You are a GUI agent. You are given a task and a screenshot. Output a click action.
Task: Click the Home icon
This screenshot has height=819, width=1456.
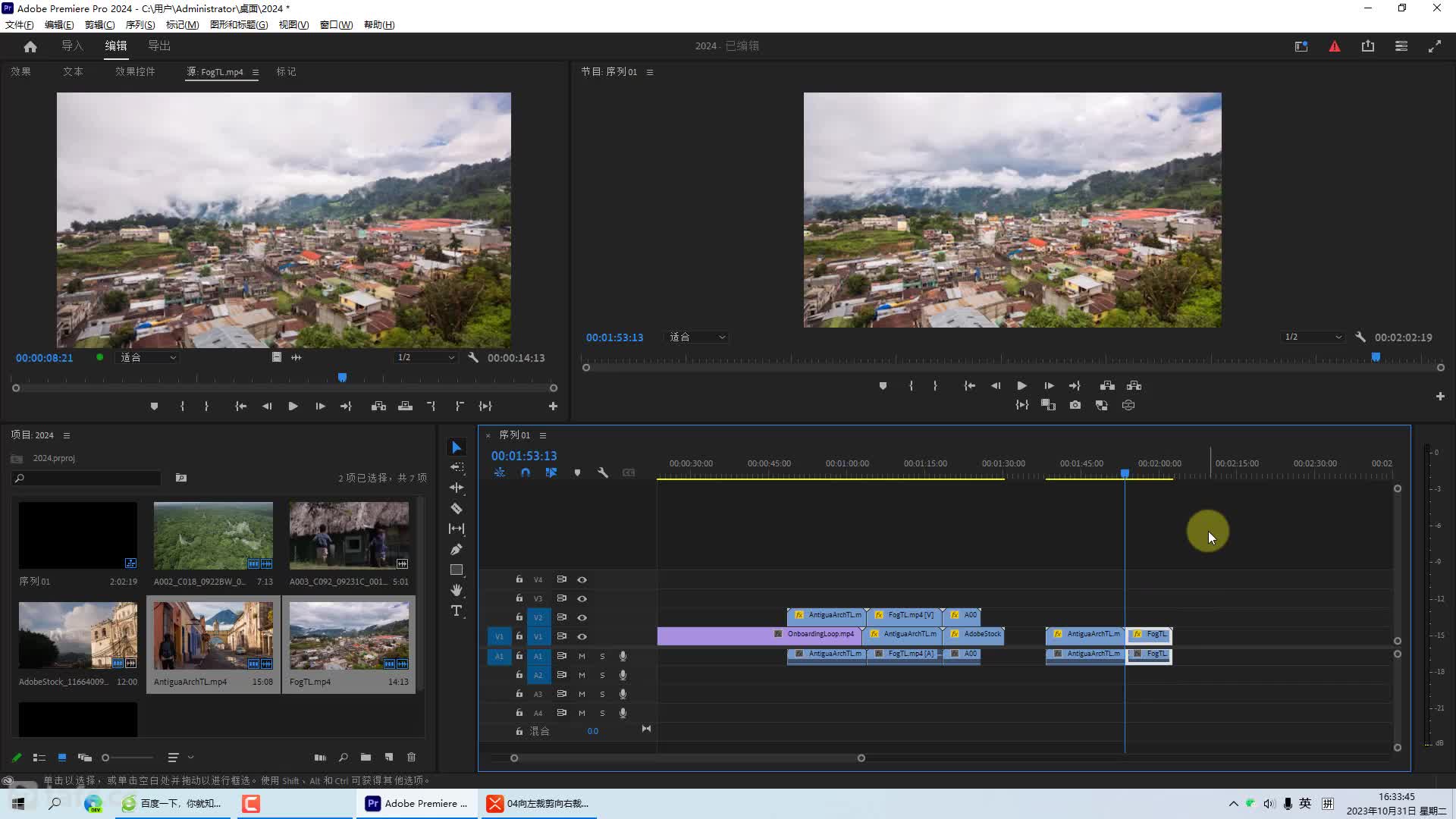(30, 46)
